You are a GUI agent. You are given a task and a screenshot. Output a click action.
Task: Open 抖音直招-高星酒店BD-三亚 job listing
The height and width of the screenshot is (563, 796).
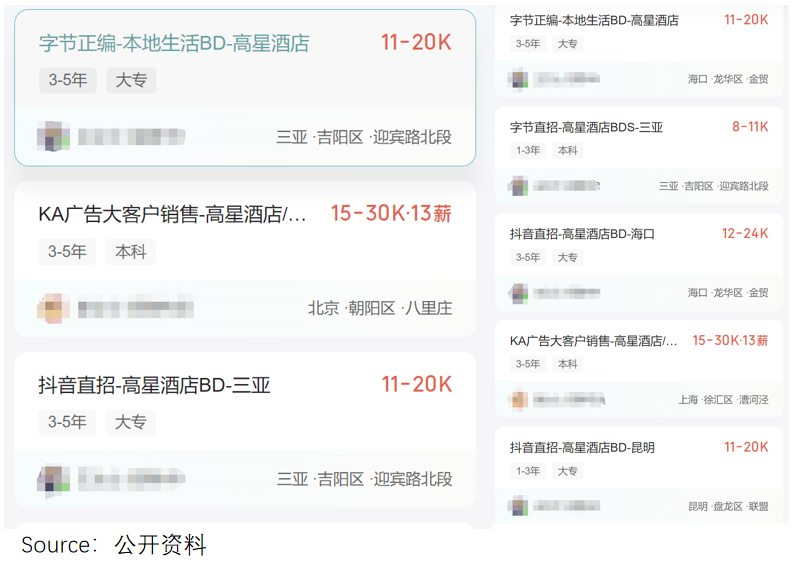pos(154,385)
